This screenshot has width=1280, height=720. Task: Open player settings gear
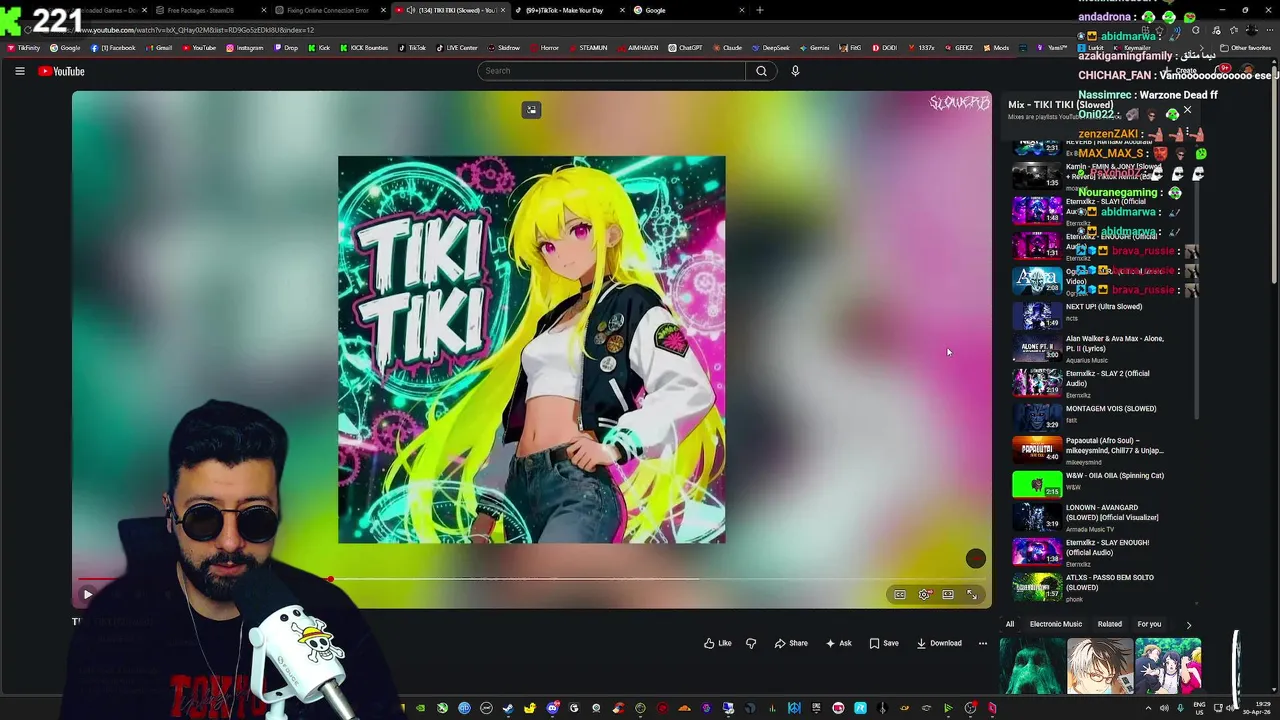tap(924, 594)
